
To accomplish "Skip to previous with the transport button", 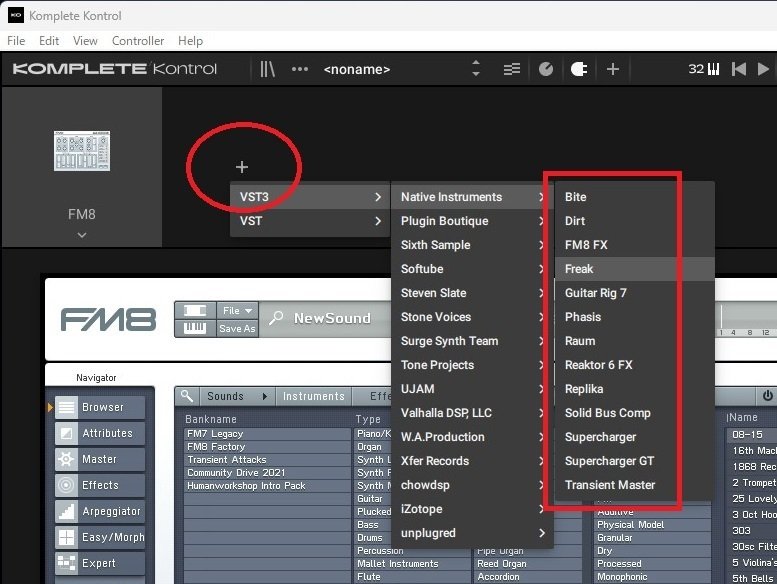I will 739,69.
